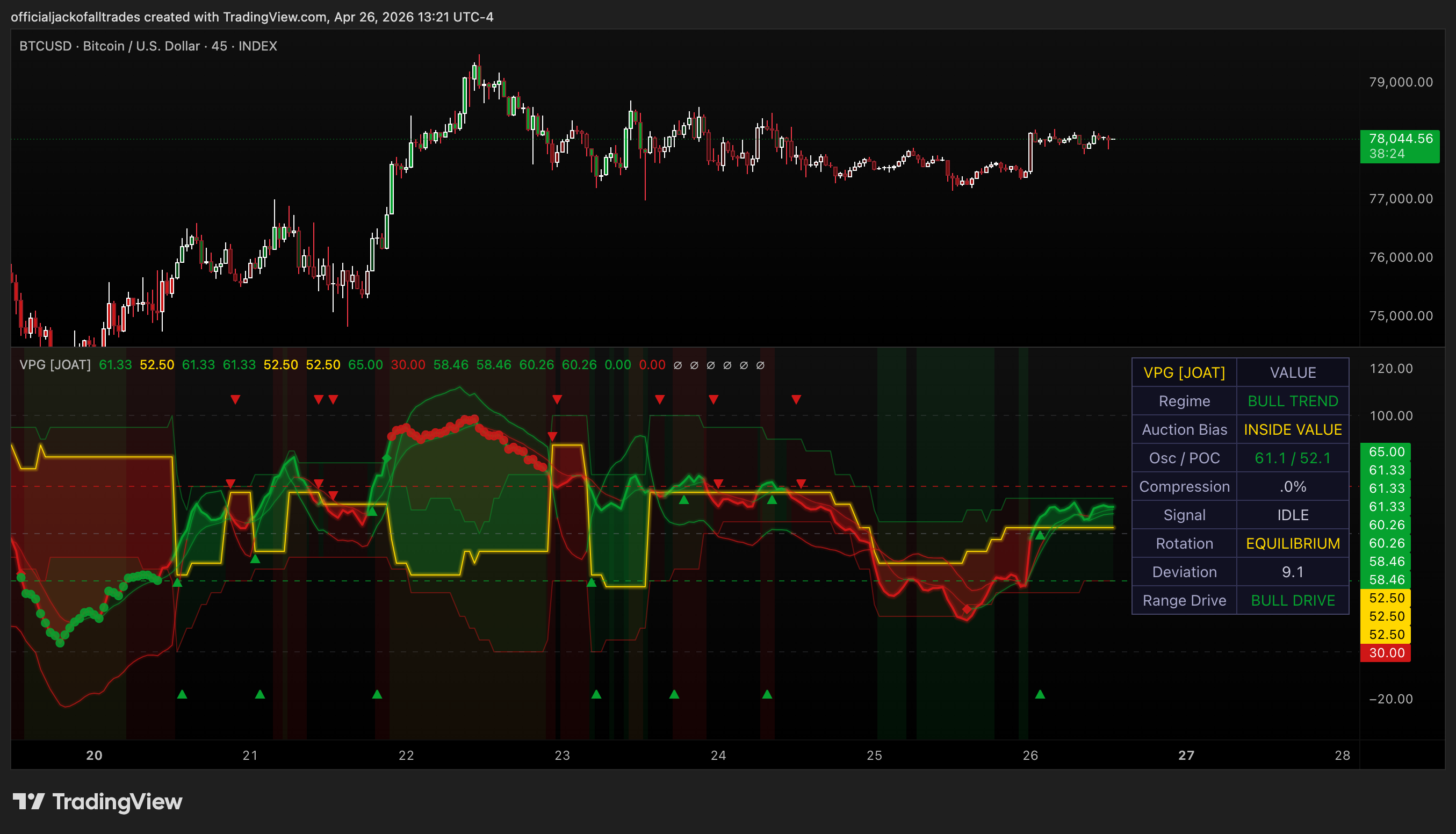Click the Rotation row label
This screenshot has height=834, width=1456.
pyautogui.click(x=1184, y=544)
